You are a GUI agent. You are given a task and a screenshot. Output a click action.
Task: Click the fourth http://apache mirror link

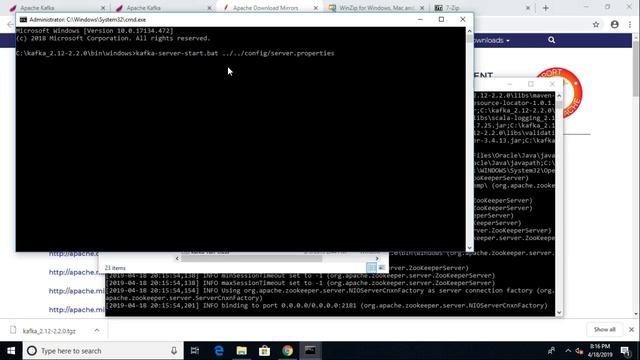point(77,310)
